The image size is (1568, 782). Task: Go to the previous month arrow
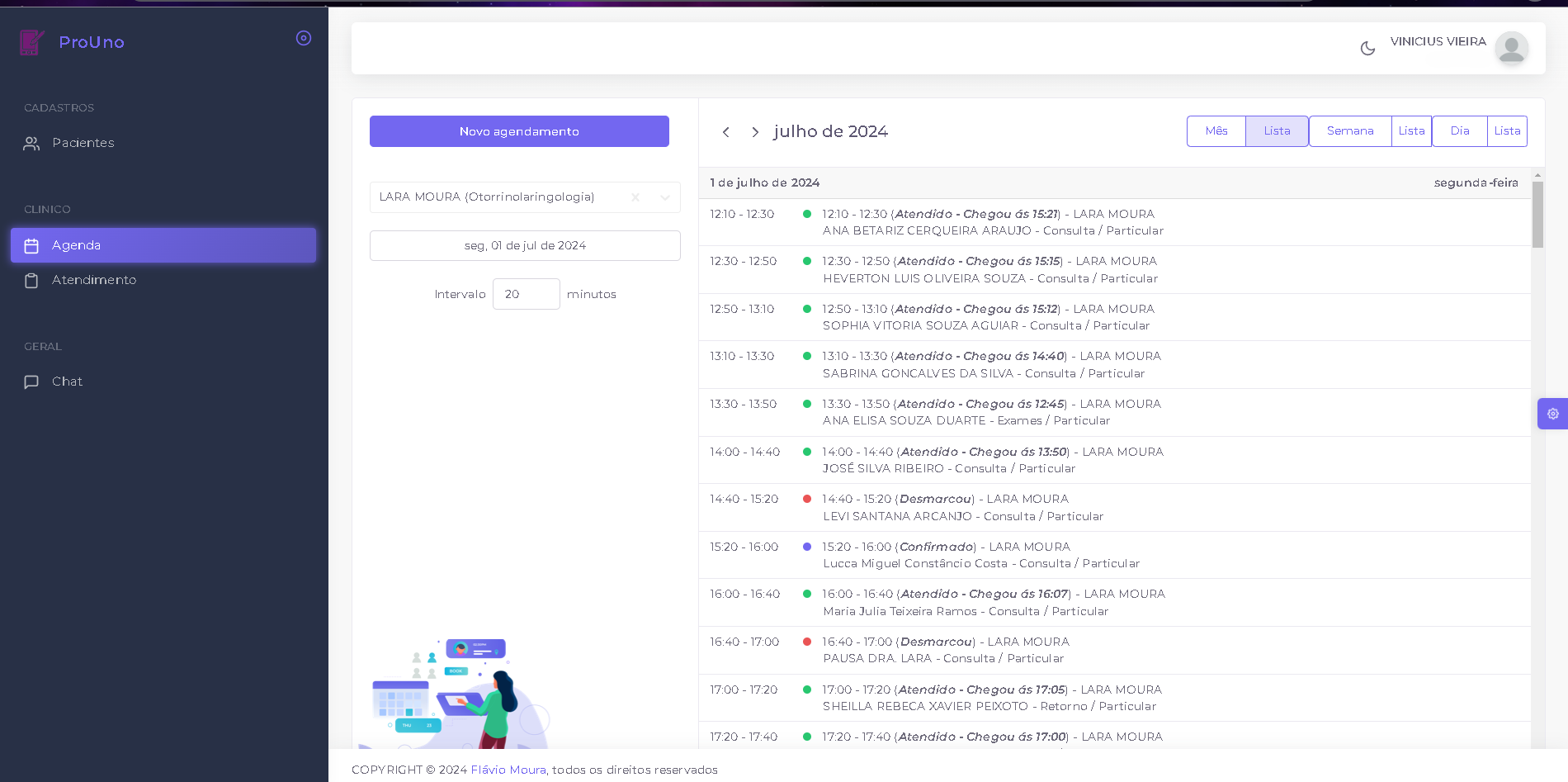(x=725, y=132)
